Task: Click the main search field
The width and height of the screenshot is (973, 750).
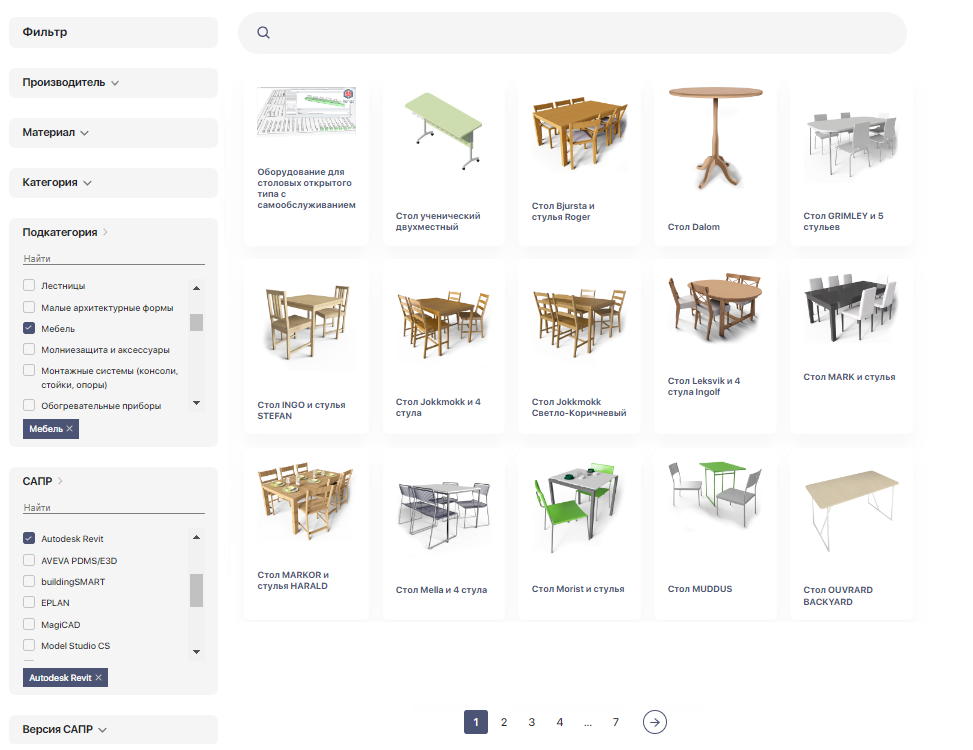Action: [572, 33]
